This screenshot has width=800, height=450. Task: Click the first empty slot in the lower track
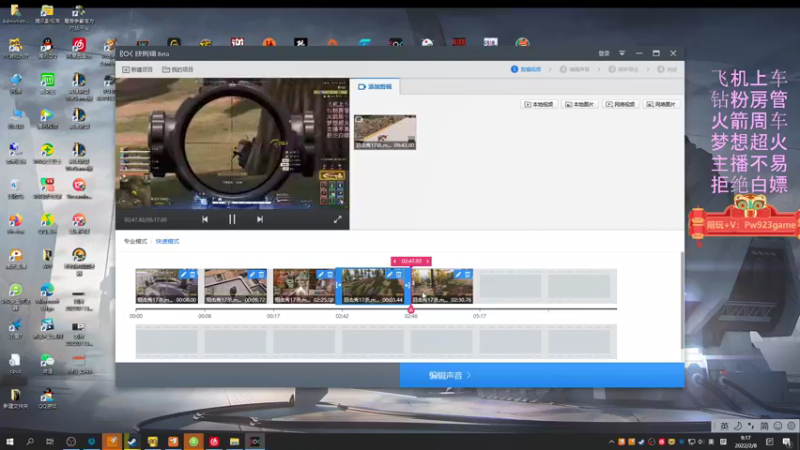point(167,341)
